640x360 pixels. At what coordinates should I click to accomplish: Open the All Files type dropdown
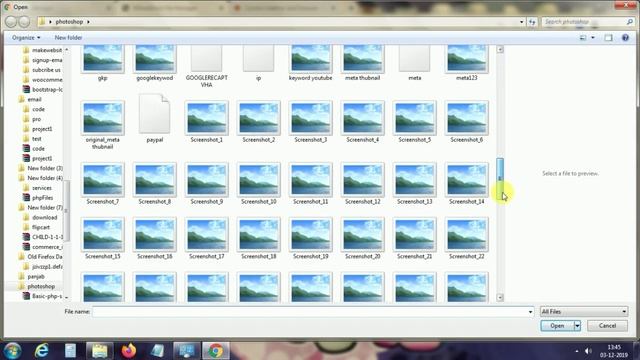(584, 311)
